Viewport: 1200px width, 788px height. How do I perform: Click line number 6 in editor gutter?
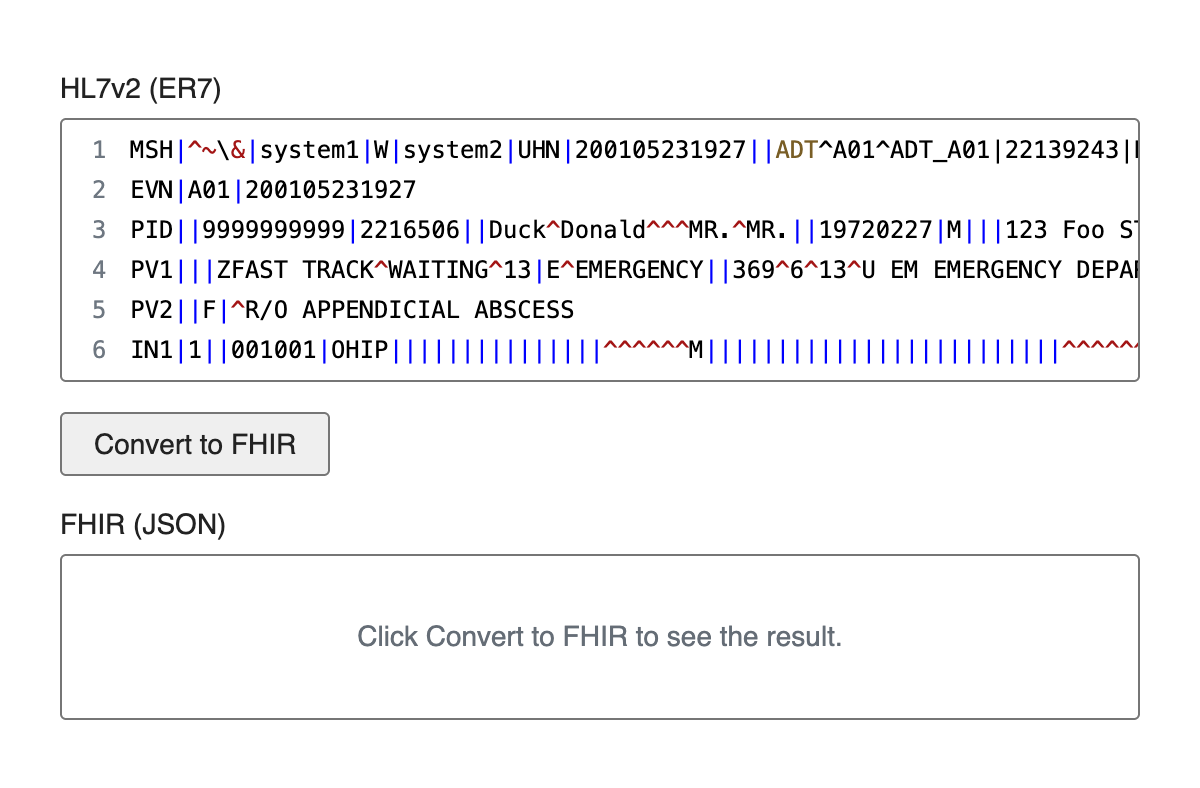coord(99,350)
